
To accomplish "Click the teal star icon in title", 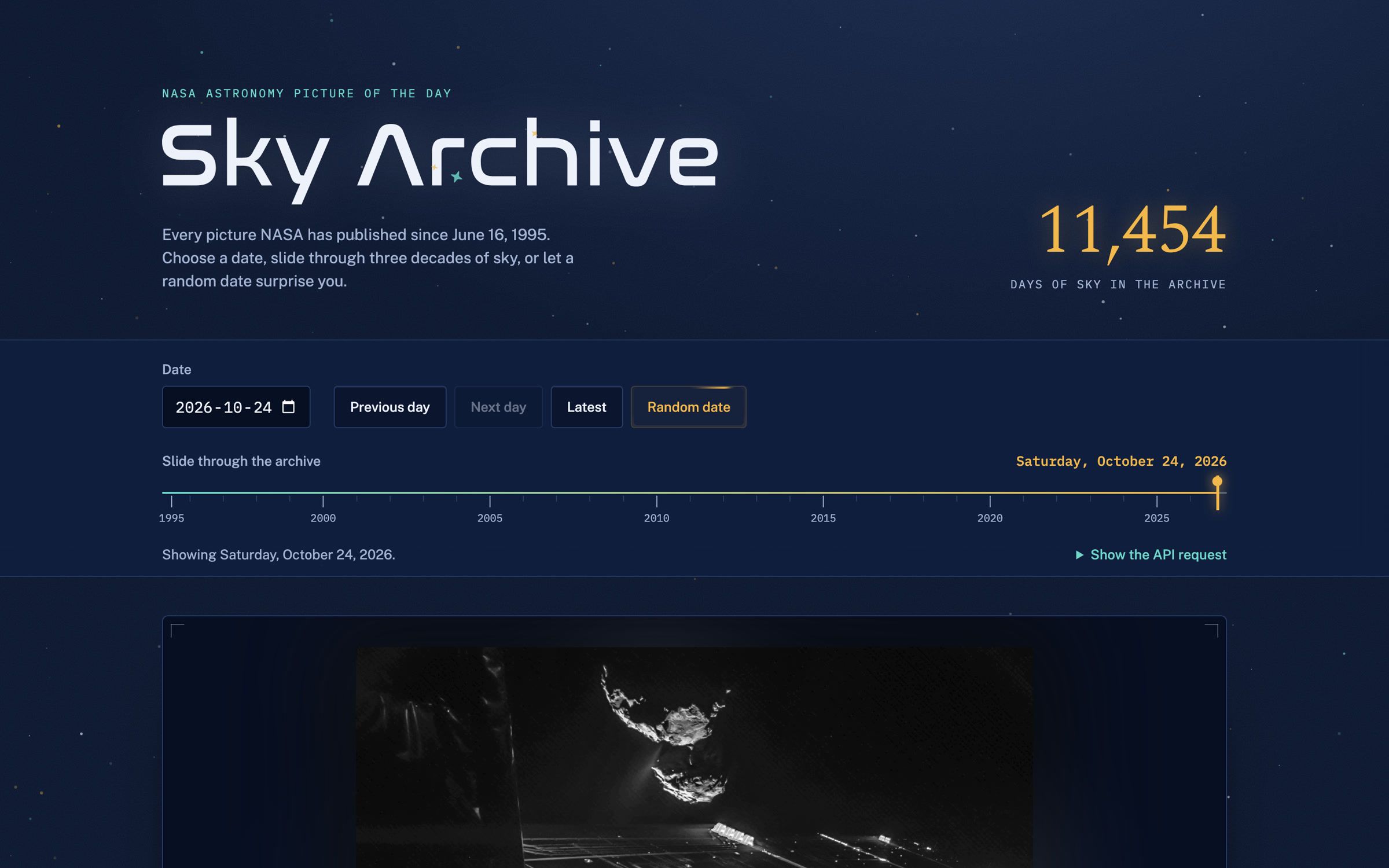I will tap(457, 176).
